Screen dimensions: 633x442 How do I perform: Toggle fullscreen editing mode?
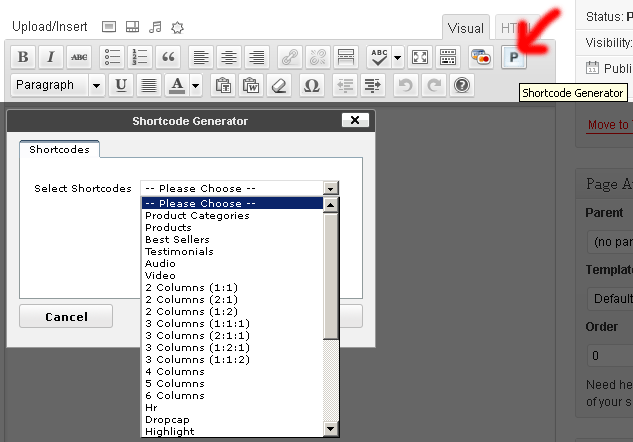coord(420,57)
